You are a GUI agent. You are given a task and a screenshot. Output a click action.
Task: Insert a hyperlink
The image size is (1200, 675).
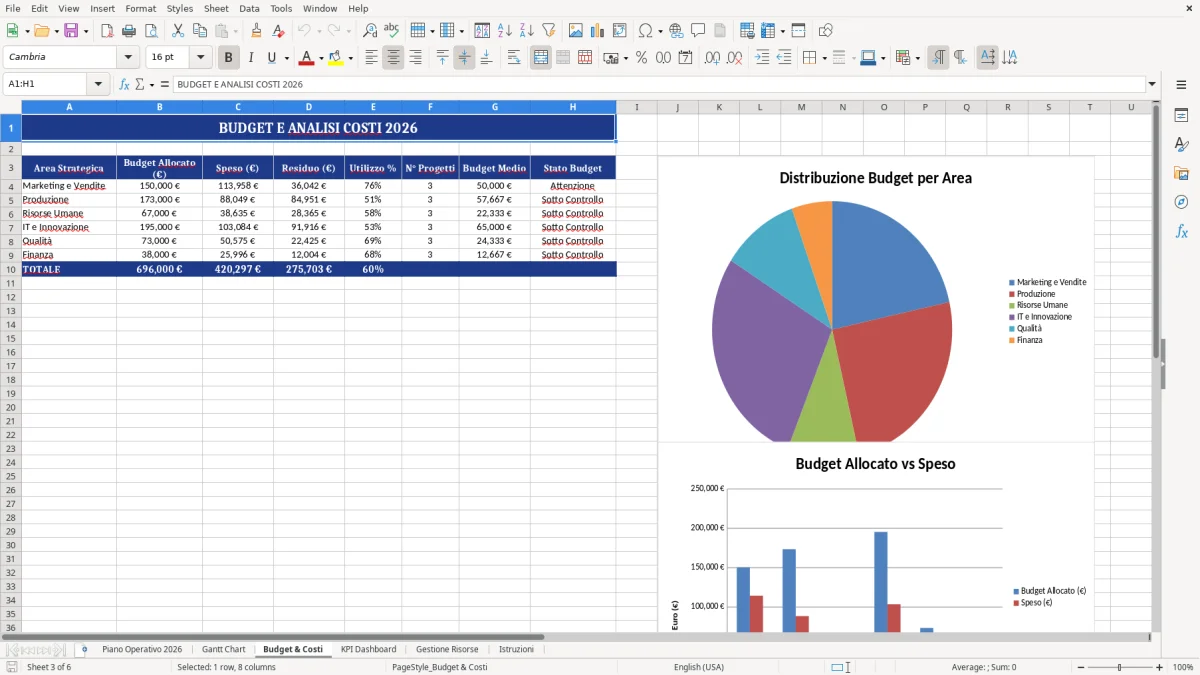point(676,31)
